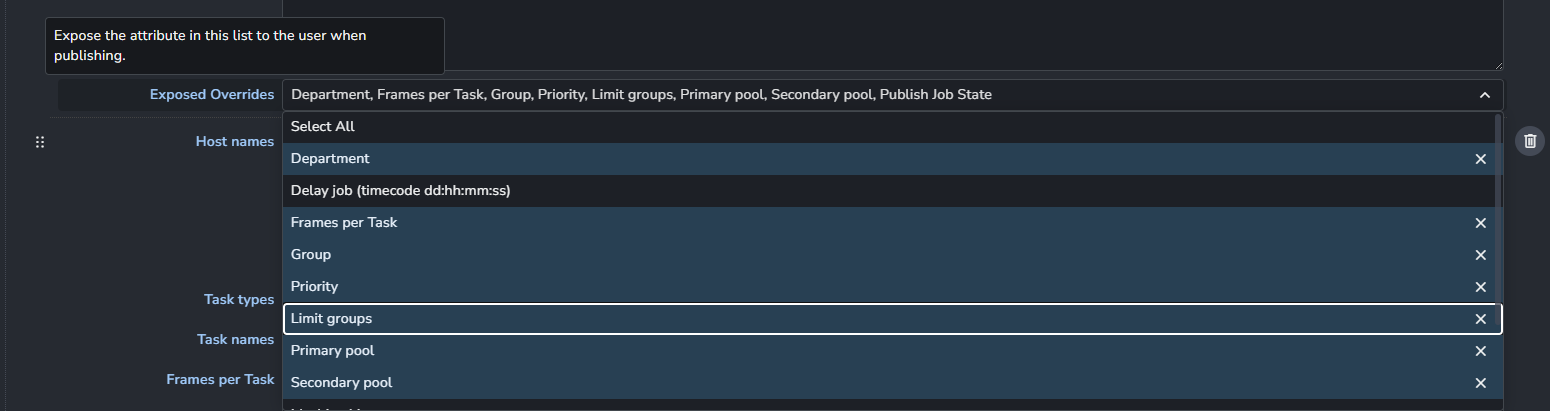Toggle the Department option row

[x=330, y=159]
